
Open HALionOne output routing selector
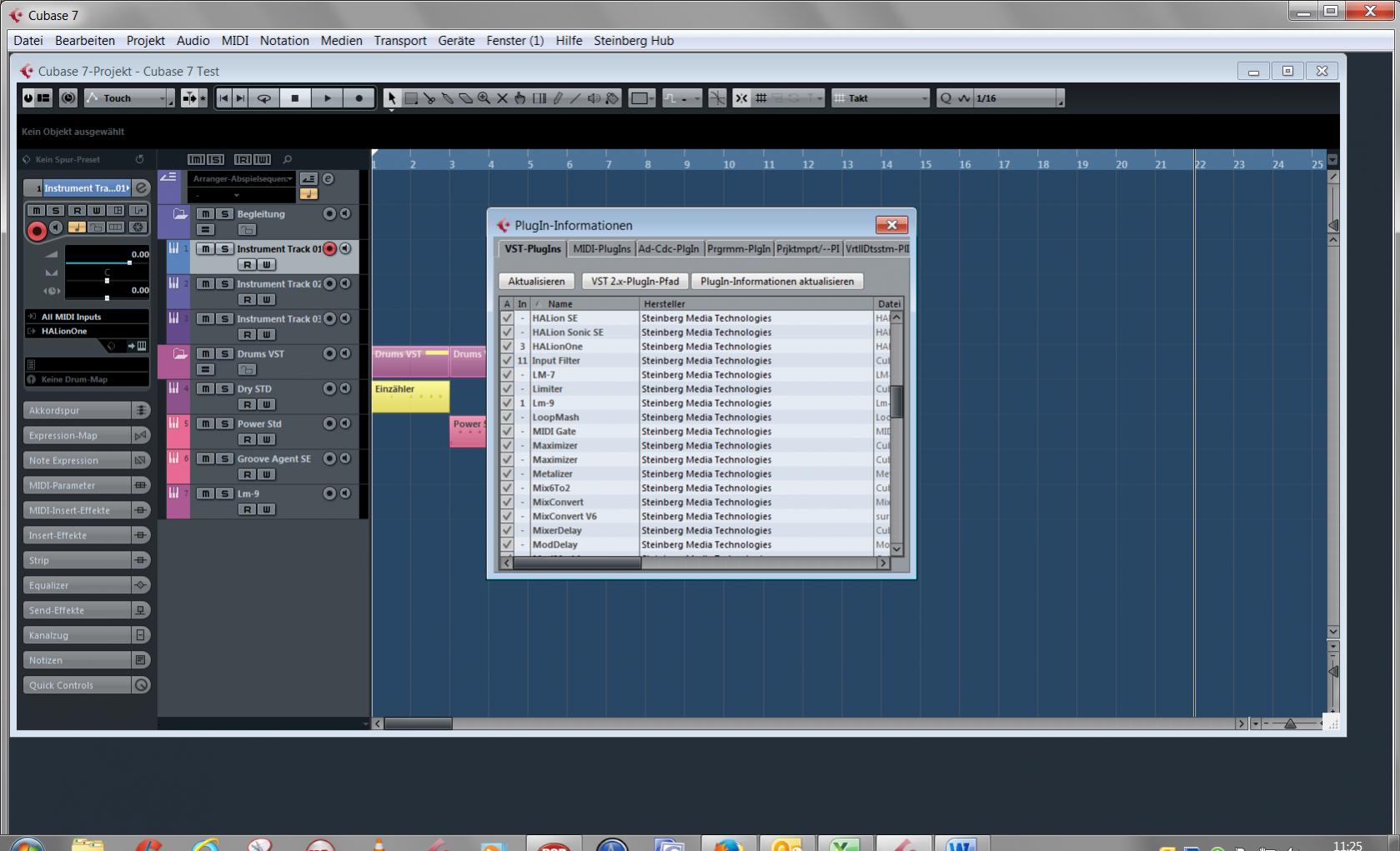point(87,332)
